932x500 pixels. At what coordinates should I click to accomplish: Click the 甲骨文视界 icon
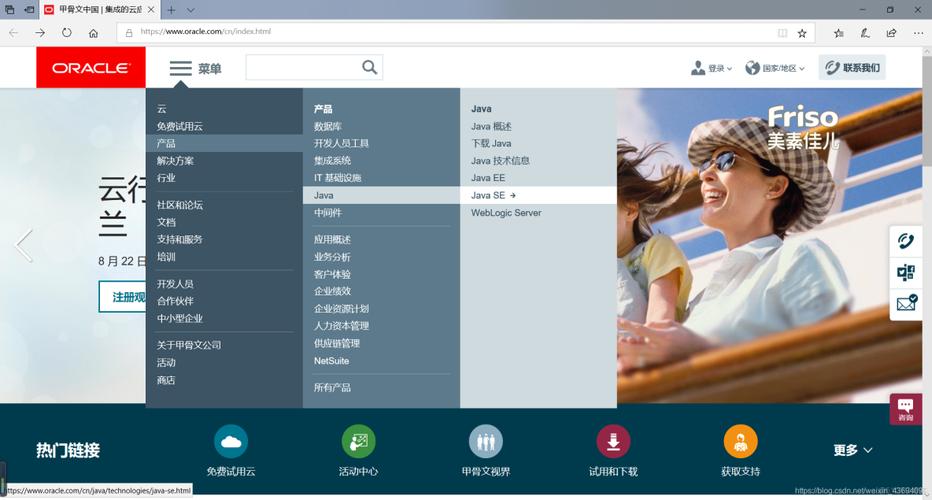point(486,442)
